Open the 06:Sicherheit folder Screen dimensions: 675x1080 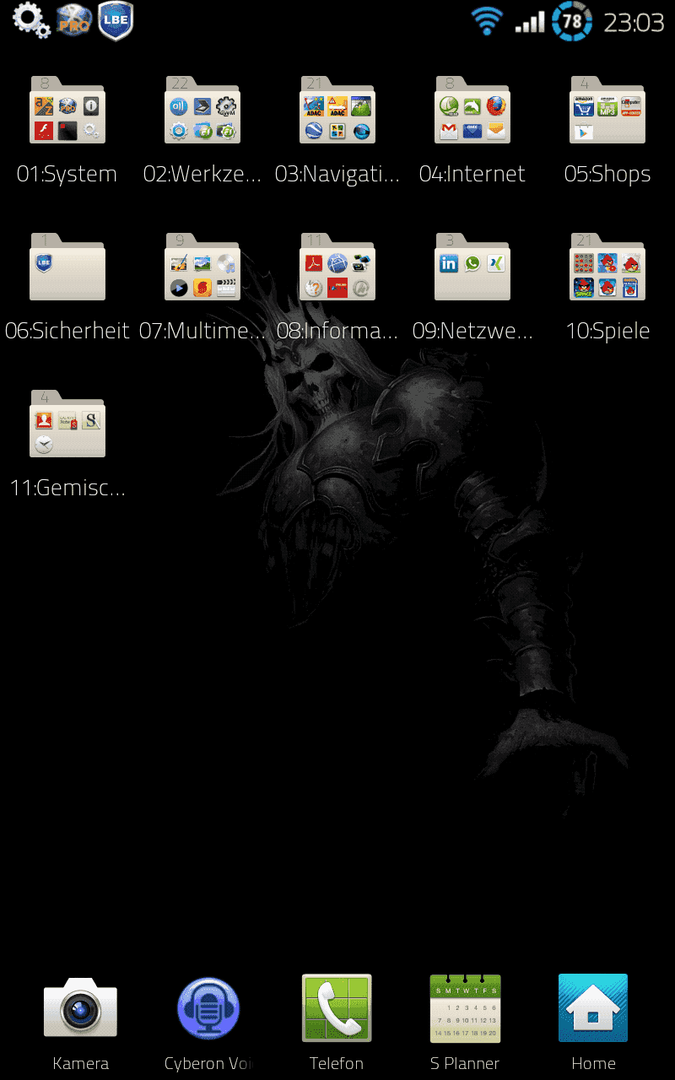coord(67,267)
